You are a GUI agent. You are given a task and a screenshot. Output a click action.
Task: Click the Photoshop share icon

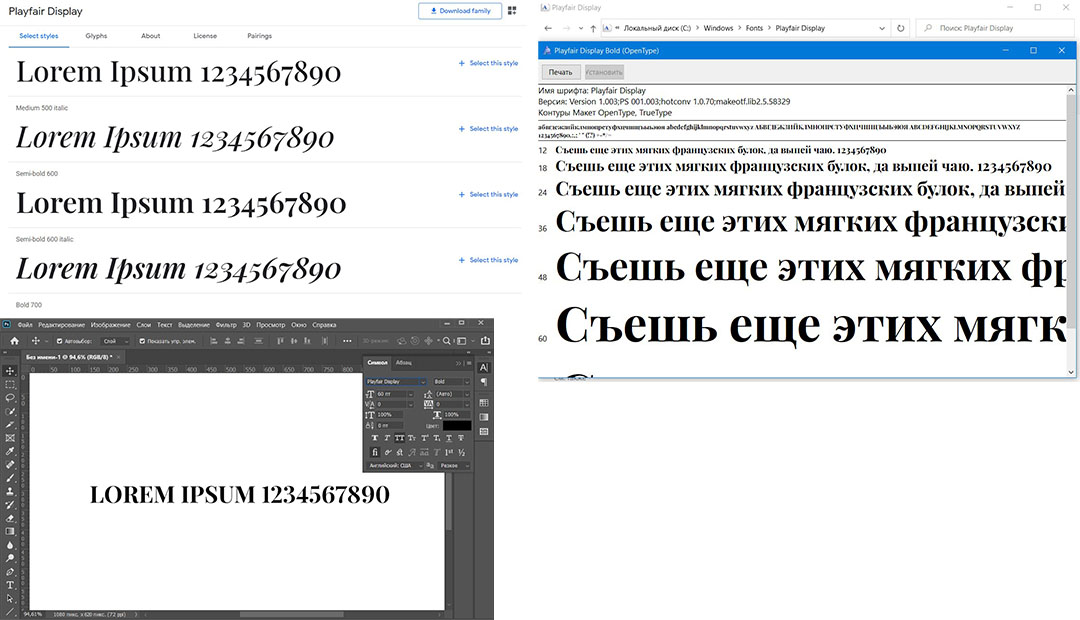click(485, 341)
